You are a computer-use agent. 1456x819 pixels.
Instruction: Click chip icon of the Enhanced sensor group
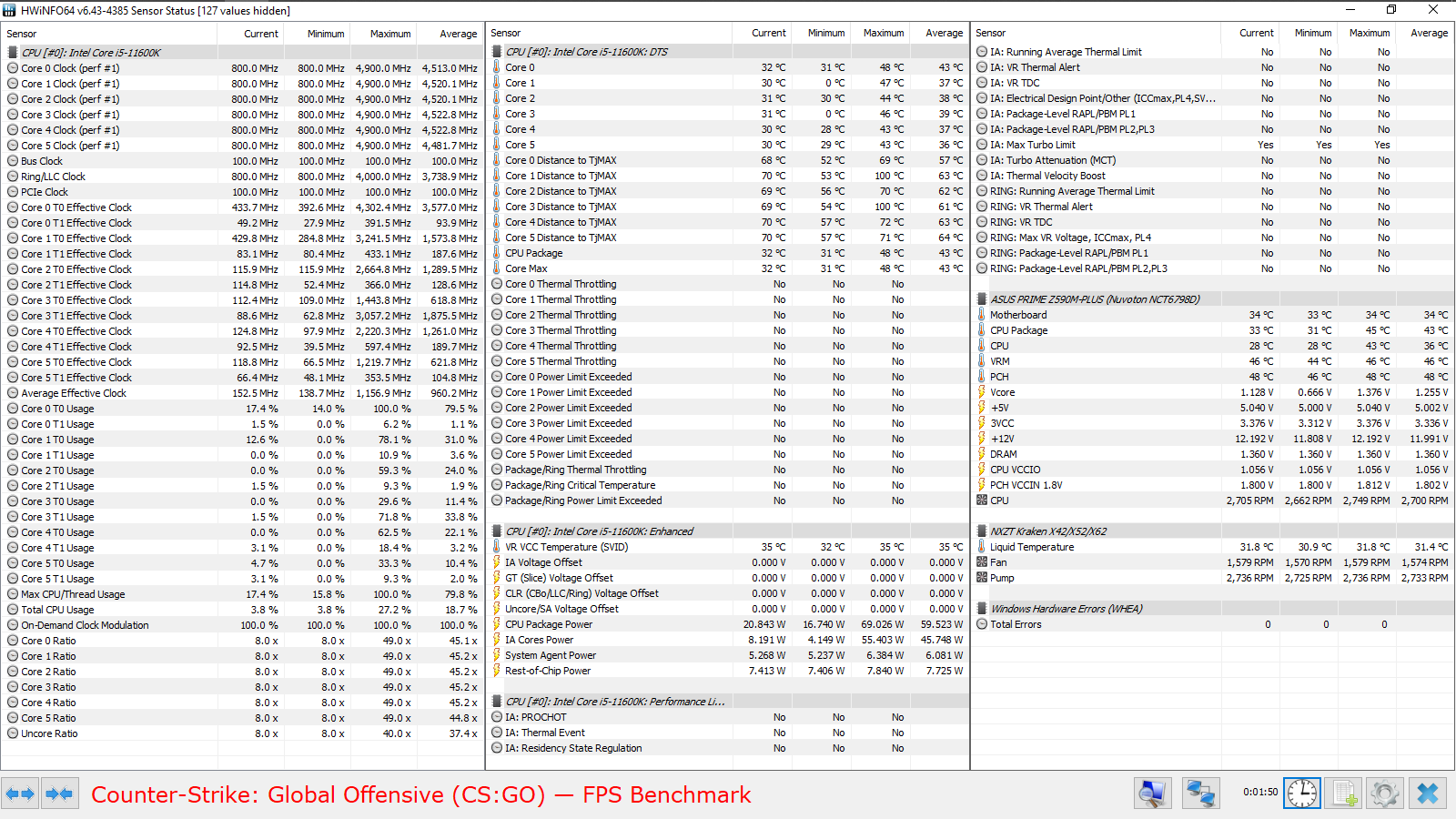(x=497, y=531)
